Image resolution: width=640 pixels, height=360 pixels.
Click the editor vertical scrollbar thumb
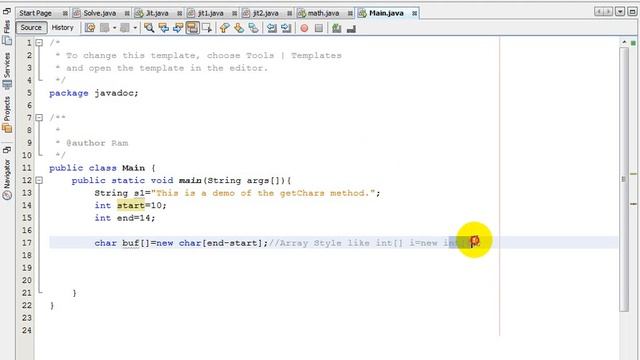coord(624,179)
